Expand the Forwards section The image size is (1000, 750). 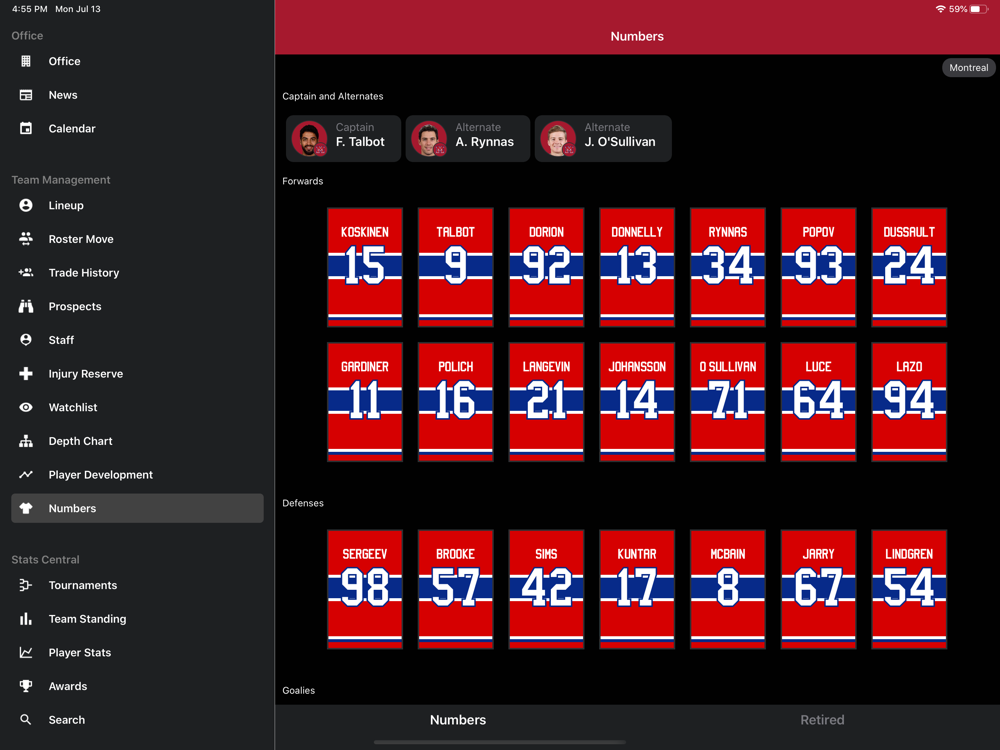tap(303, 181)
